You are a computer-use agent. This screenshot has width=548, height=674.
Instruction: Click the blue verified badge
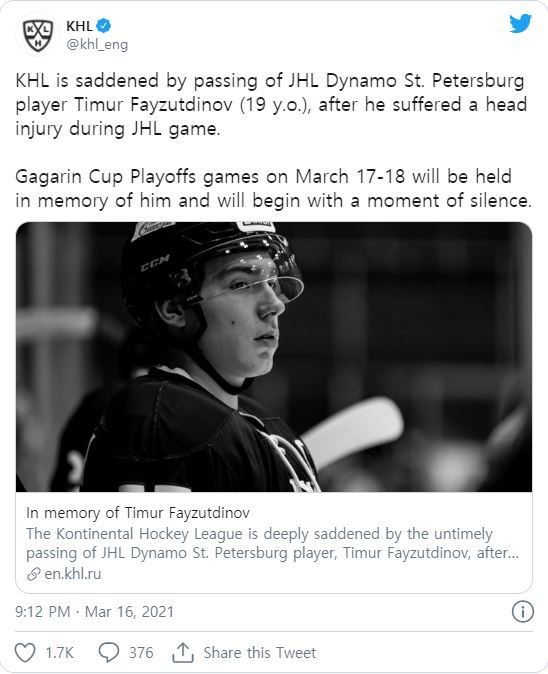(104, 26)
